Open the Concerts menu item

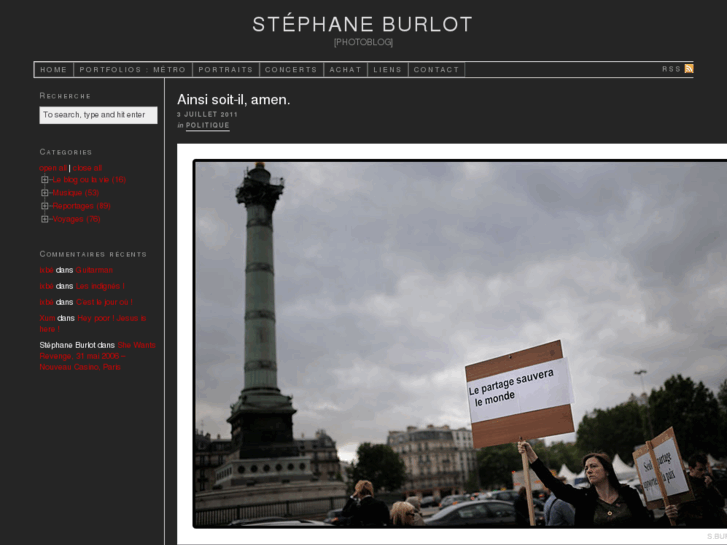pyautogui.click(x=291, y=70)
